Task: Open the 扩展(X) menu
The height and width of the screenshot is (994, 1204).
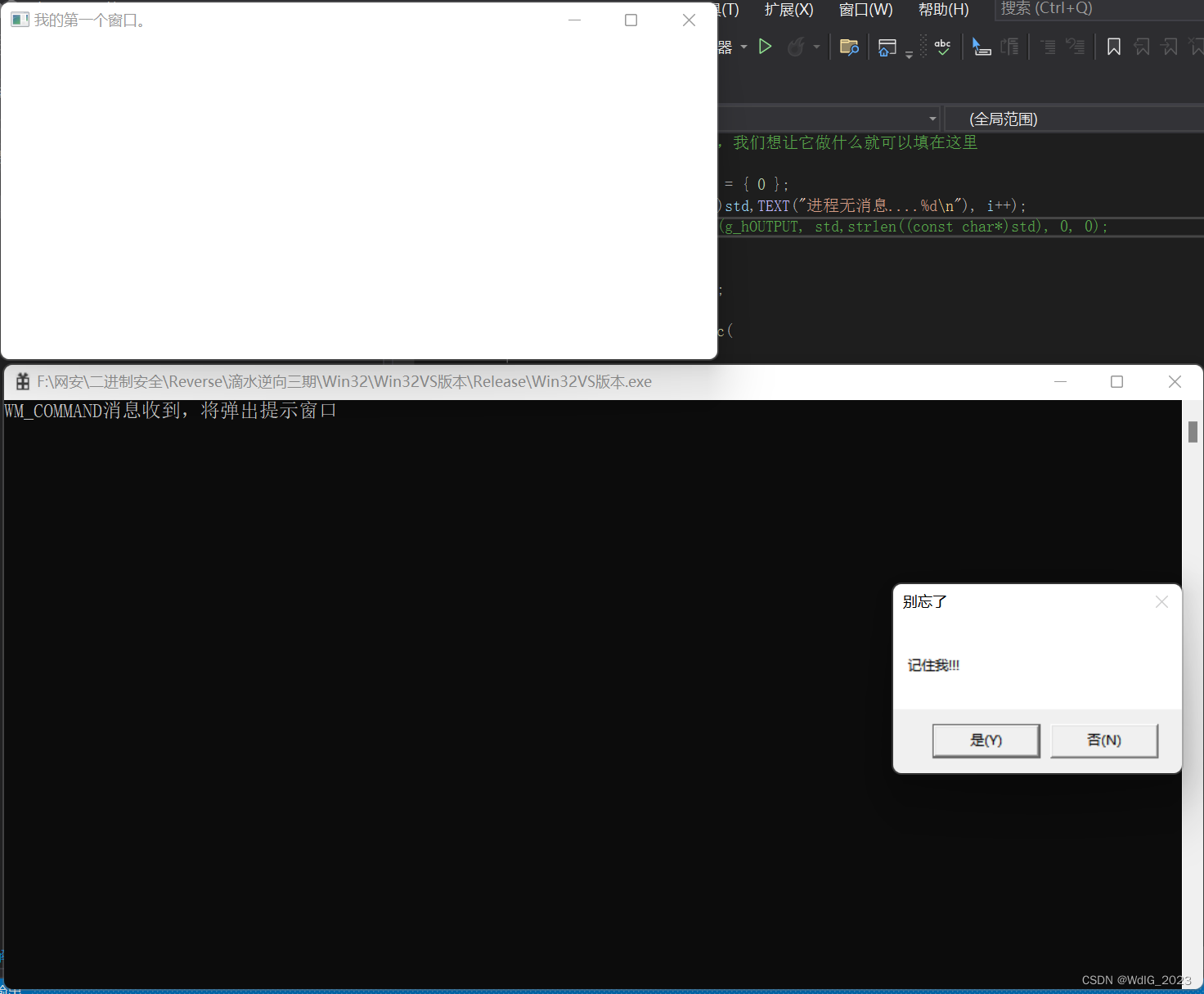Action: click(788, 10)
